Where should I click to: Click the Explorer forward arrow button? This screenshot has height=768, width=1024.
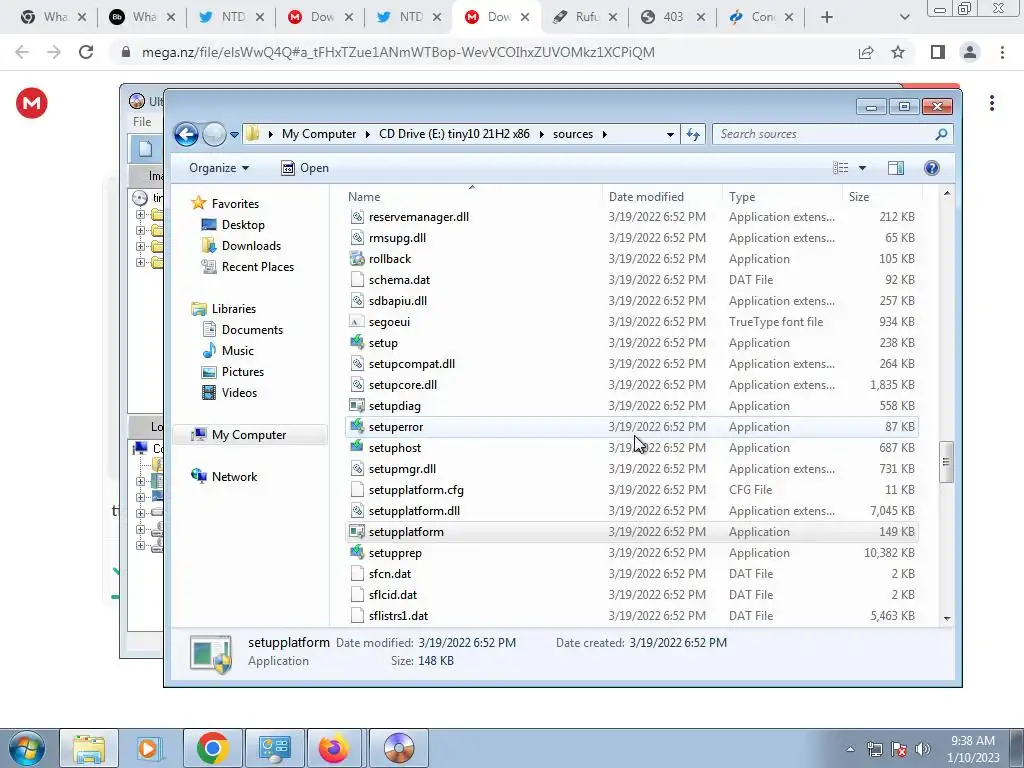pyautogui.click(x=214, y=135)
